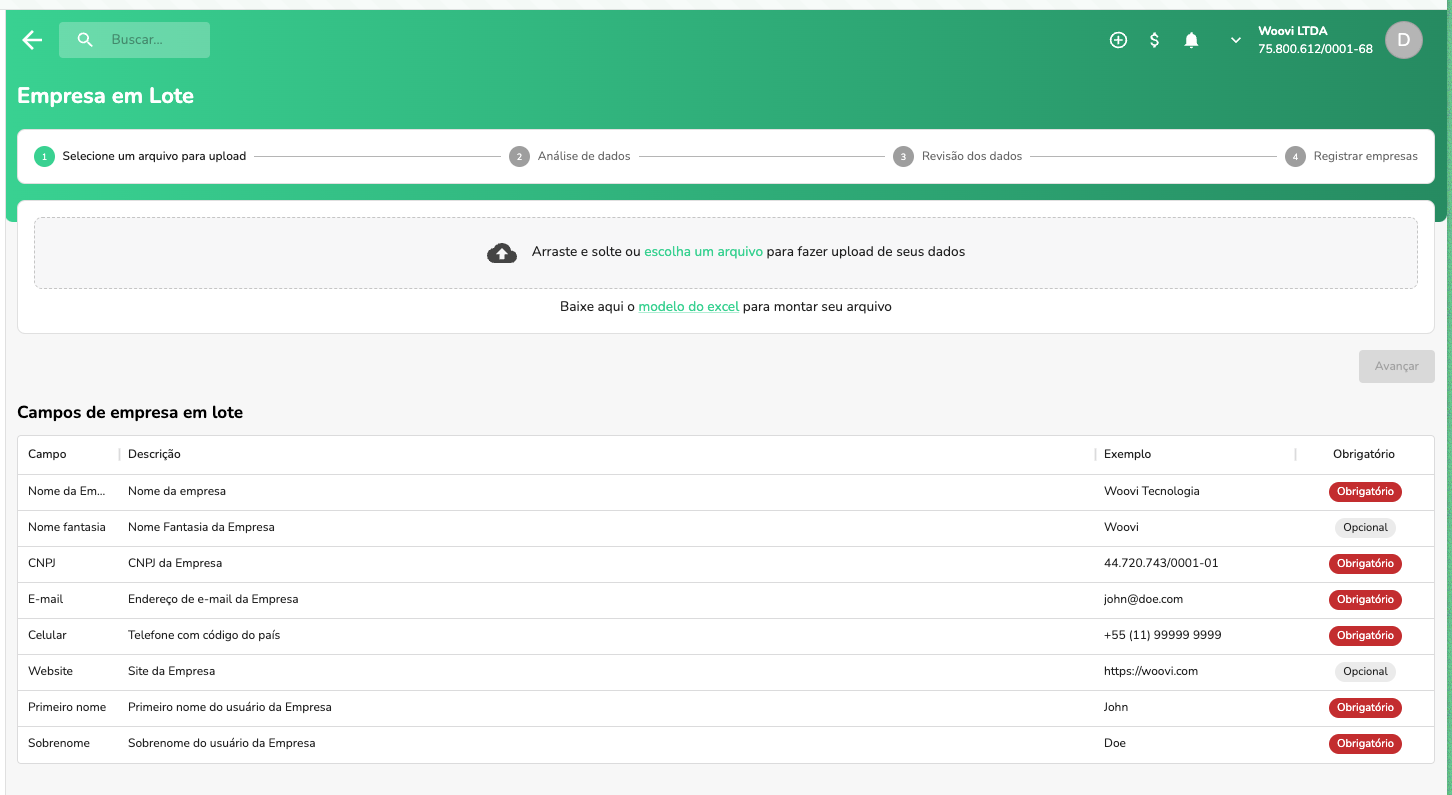Click the Woovi LTDA company name
The image size is (1452, 795).
pyautogui.click(x=1292, y=31)
